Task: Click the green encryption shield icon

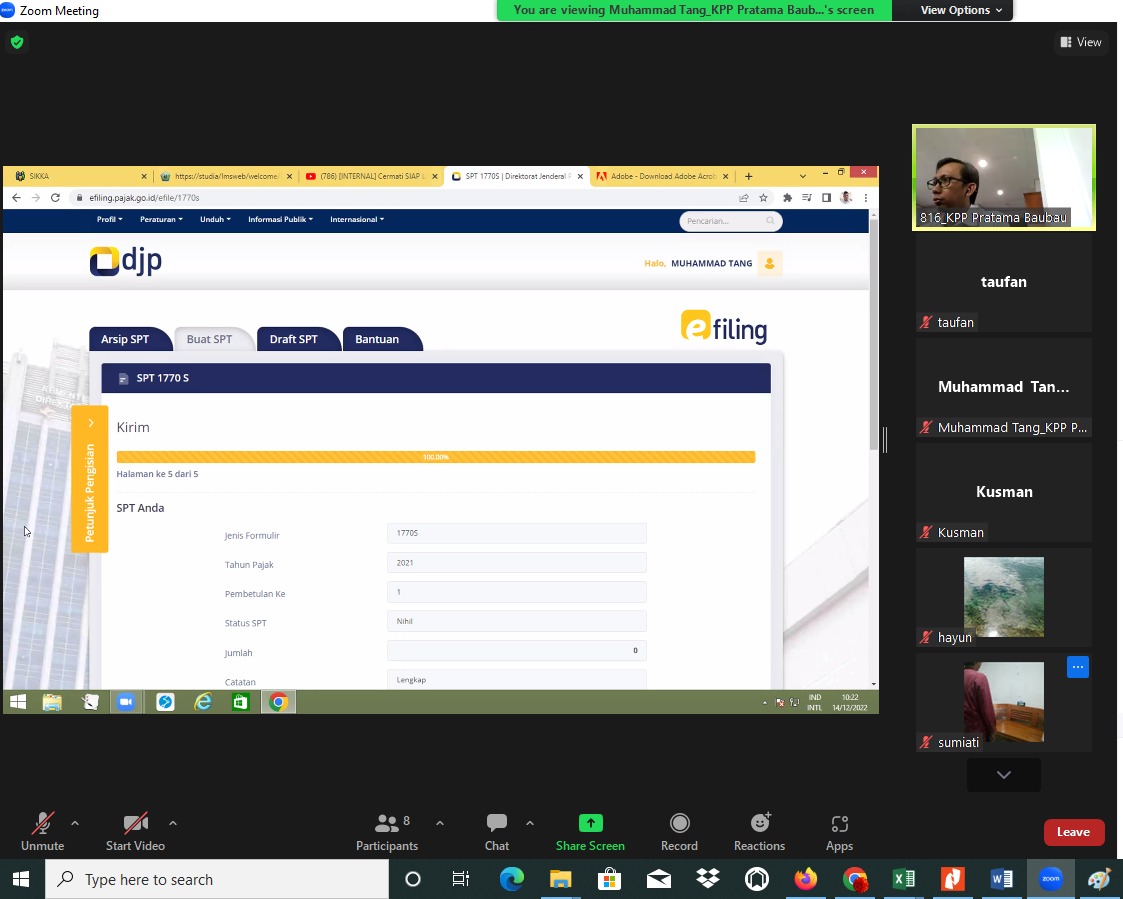Action: 16,42
